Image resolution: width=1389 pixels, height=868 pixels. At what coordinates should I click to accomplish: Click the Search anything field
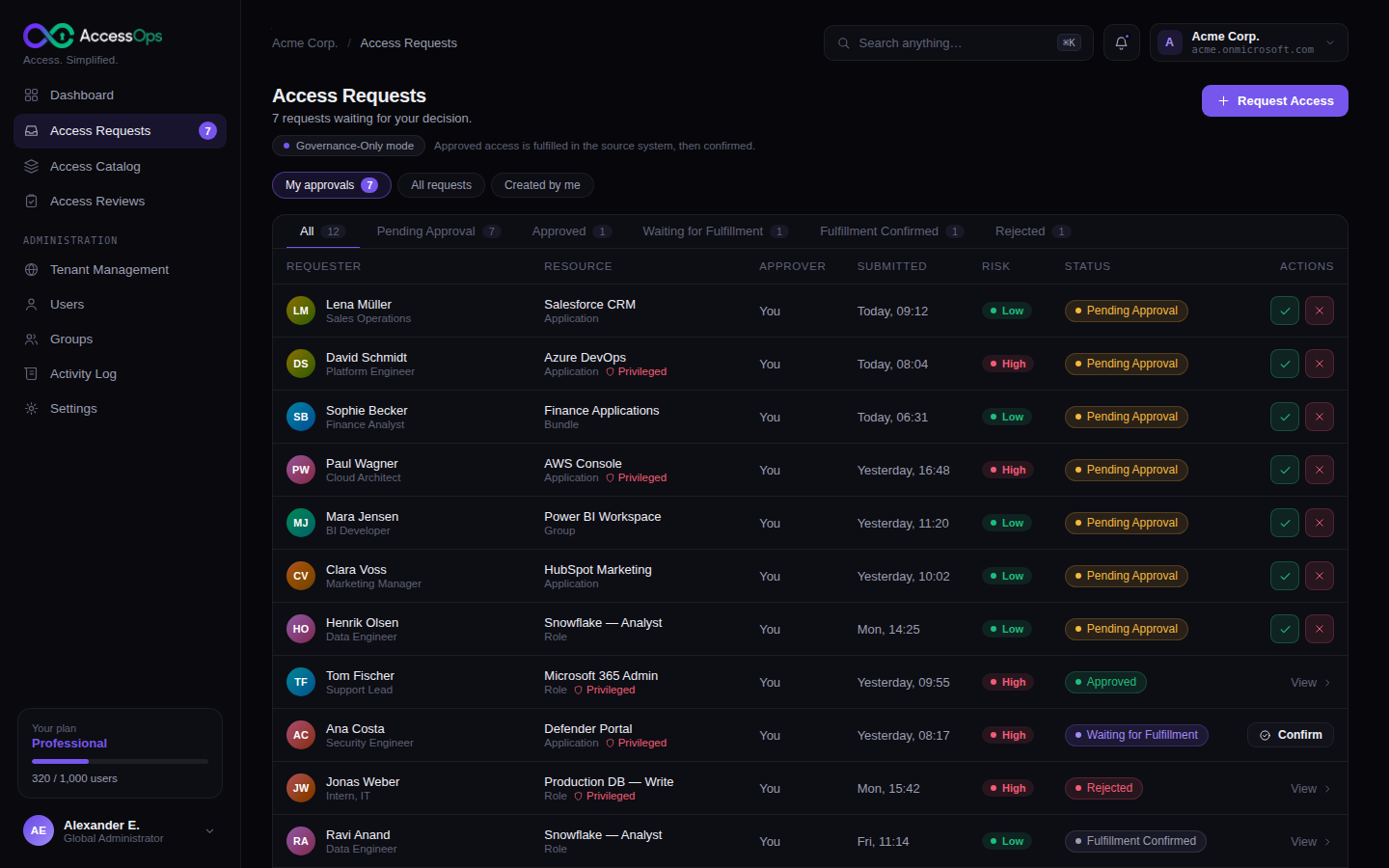[x=959, y=42]
